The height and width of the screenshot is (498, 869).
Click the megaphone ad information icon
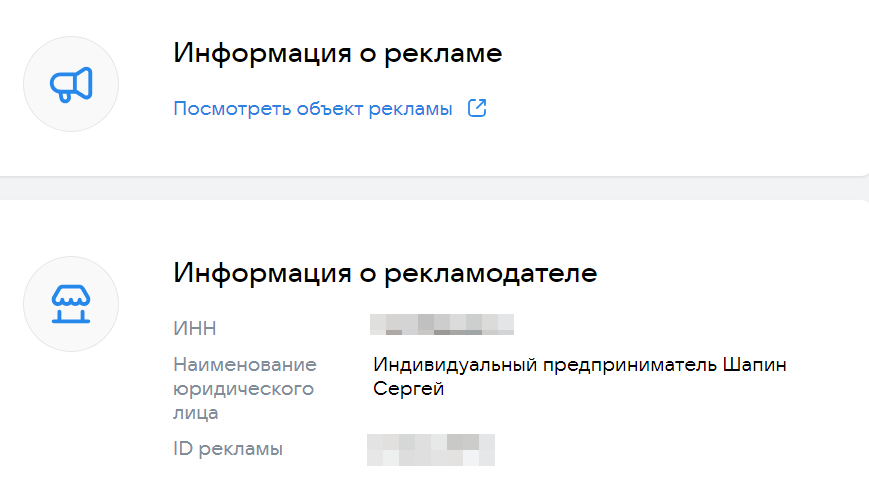click(x=71, y=84)
